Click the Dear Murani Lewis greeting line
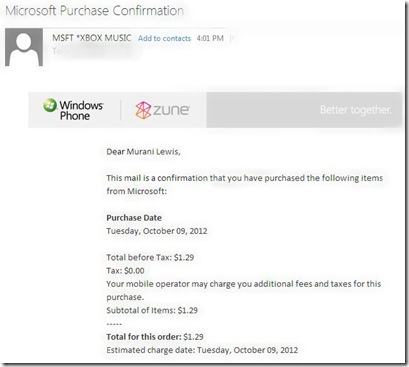 tap(143, 152)
